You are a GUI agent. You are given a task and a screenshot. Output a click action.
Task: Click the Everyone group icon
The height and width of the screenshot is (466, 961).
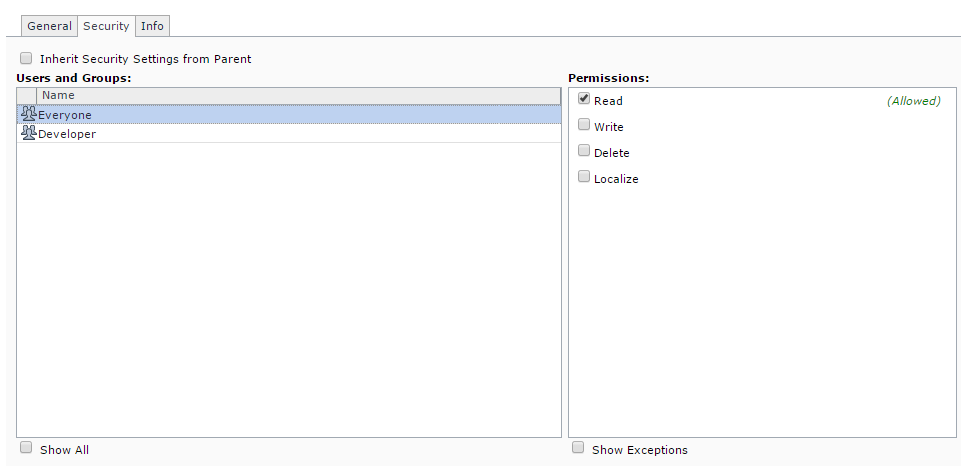coord(28,115)
